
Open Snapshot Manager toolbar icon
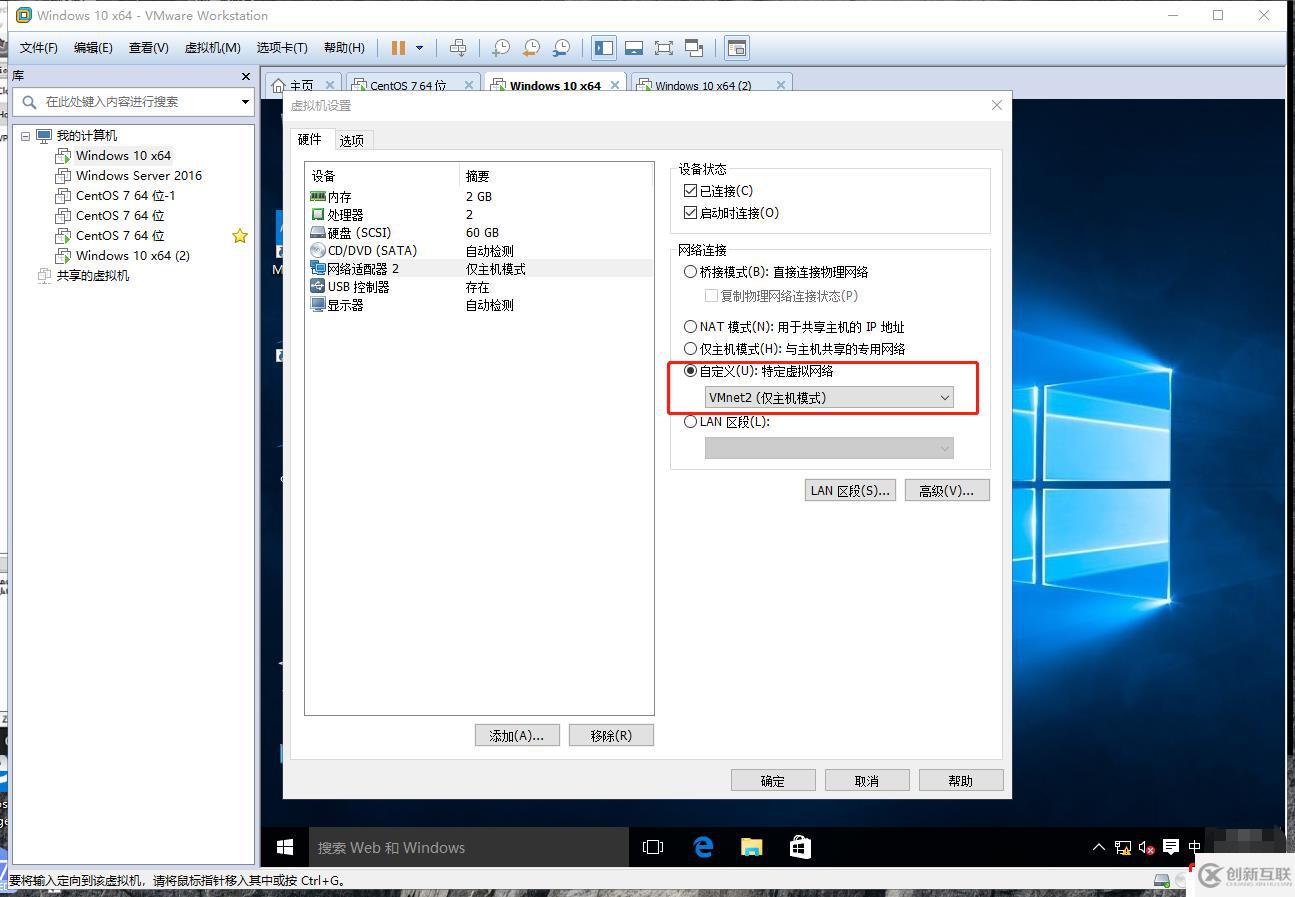point(562,48)
